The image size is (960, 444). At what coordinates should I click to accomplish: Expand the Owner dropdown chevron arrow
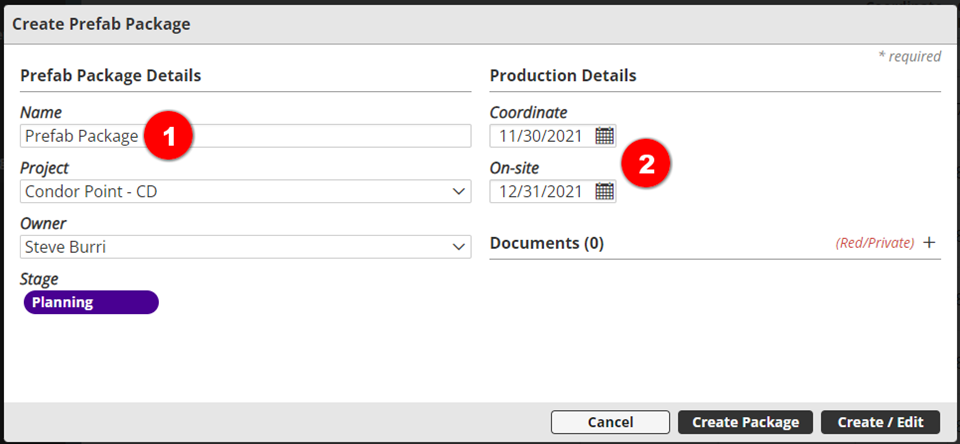tap(459, 246)
